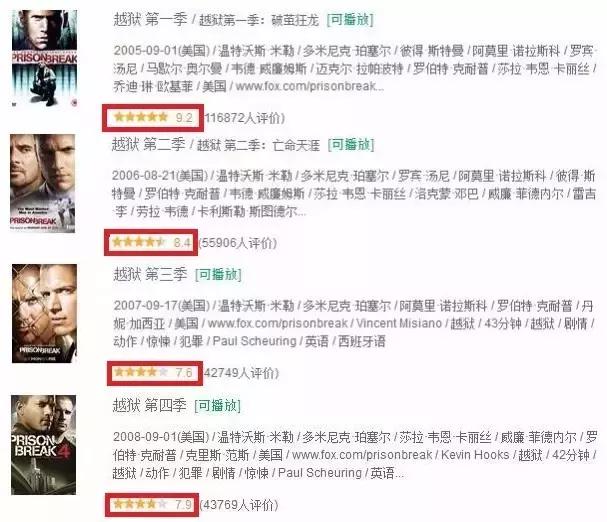
Task: Open the 43769人评价 reviews count
Action: 239,505
